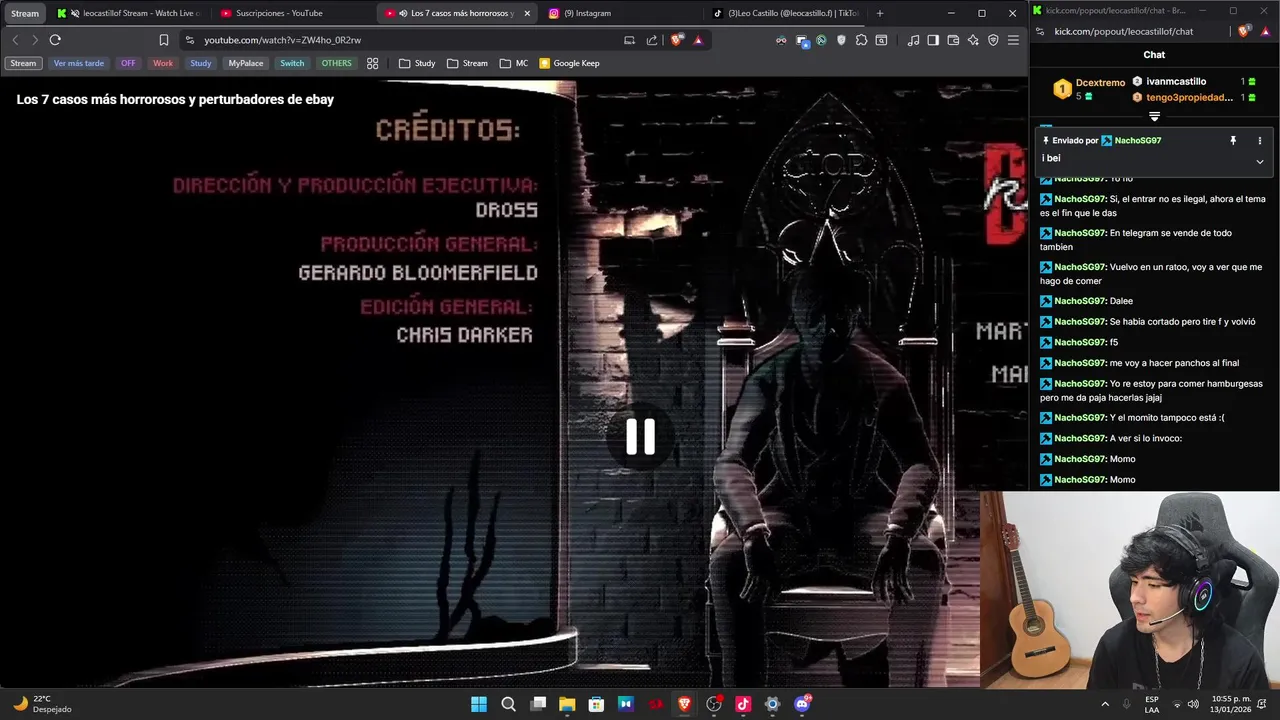
Task: Expand the pinned message chevron
Action: pyautogui.click(x=1259, y=161)
